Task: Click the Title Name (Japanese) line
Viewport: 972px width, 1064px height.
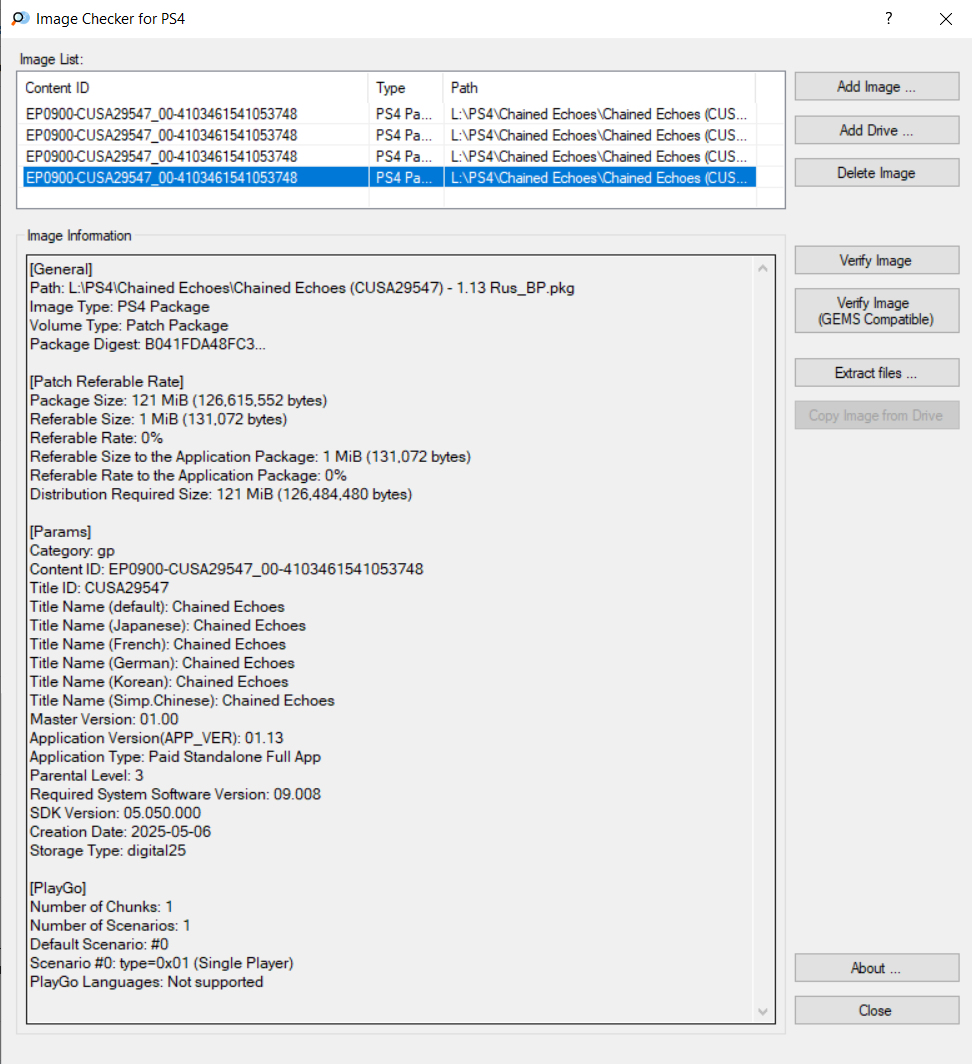Action: pos(168,625)
